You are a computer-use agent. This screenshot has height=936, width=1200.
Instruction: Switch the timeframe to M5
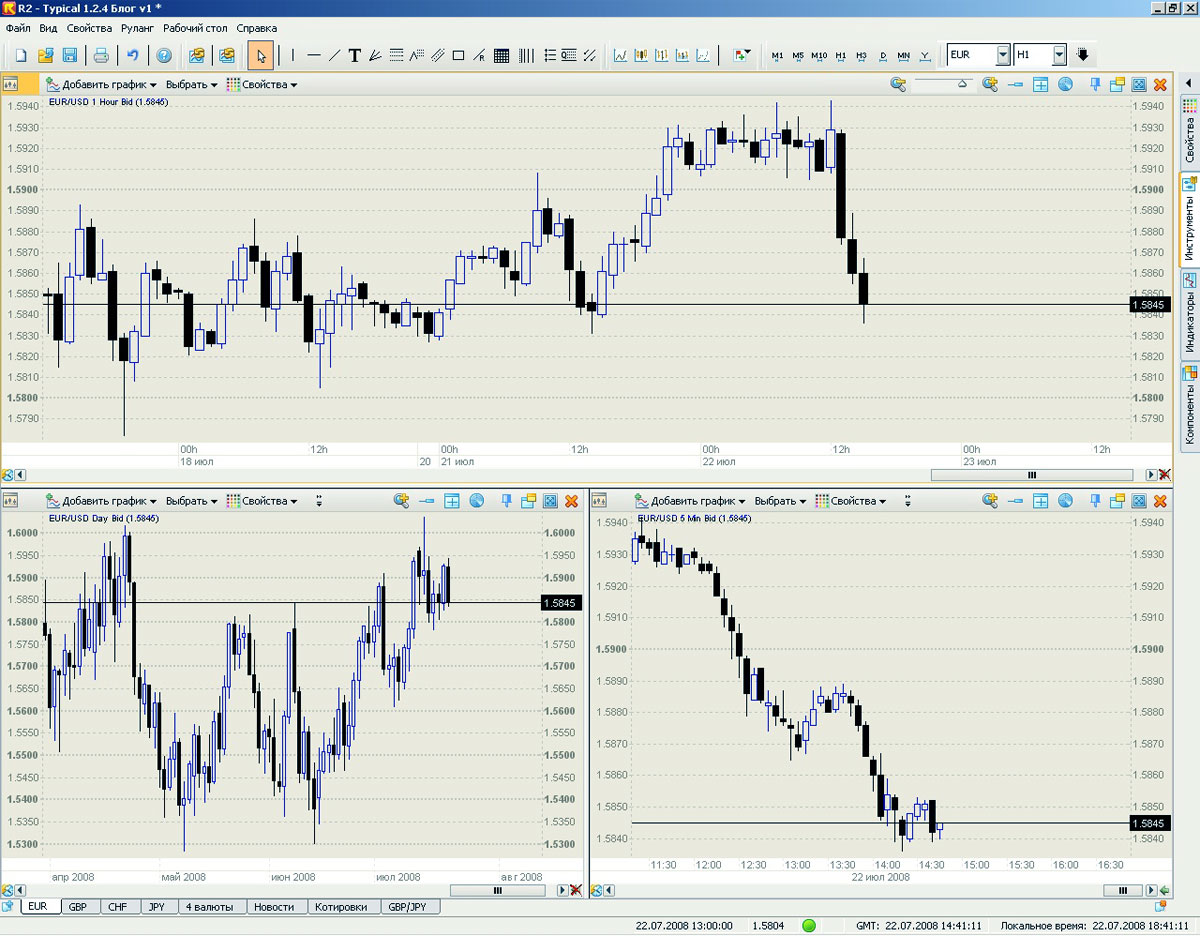tap(798, 55)
